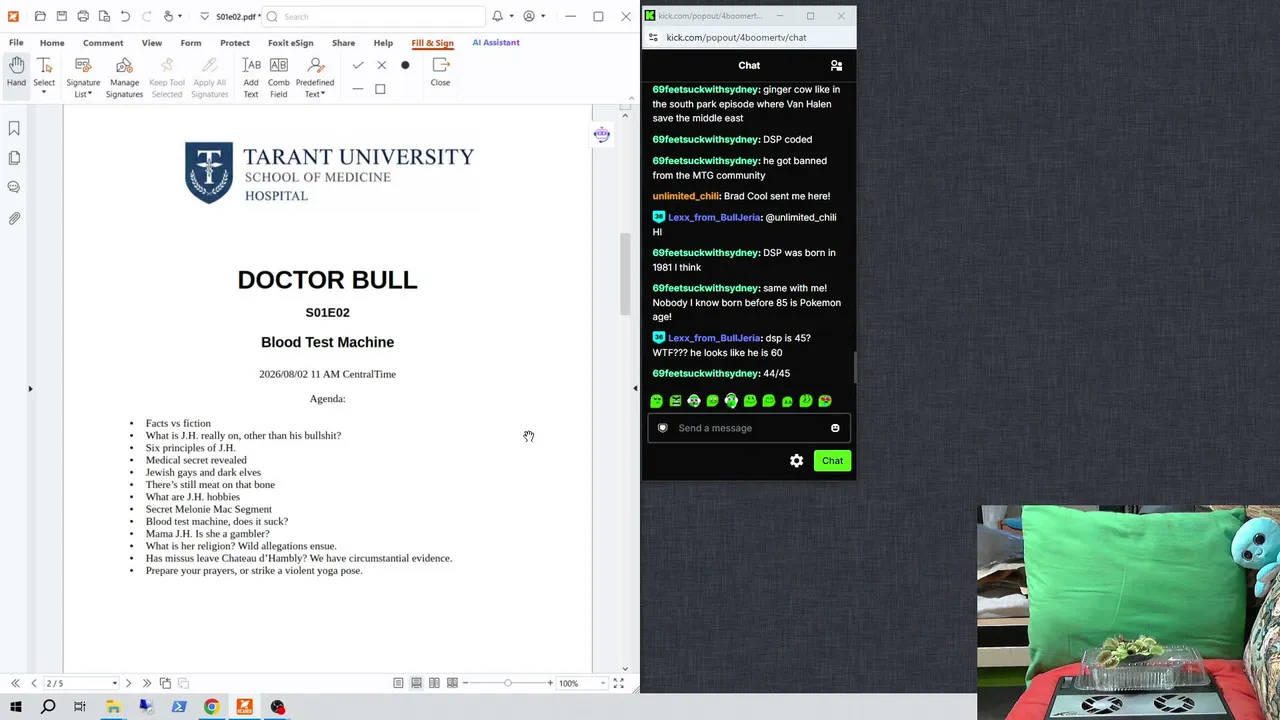Open the View ribbon tab
Image resolution: width=1280 pixels, height=720 pixels.
coord(152,43)
